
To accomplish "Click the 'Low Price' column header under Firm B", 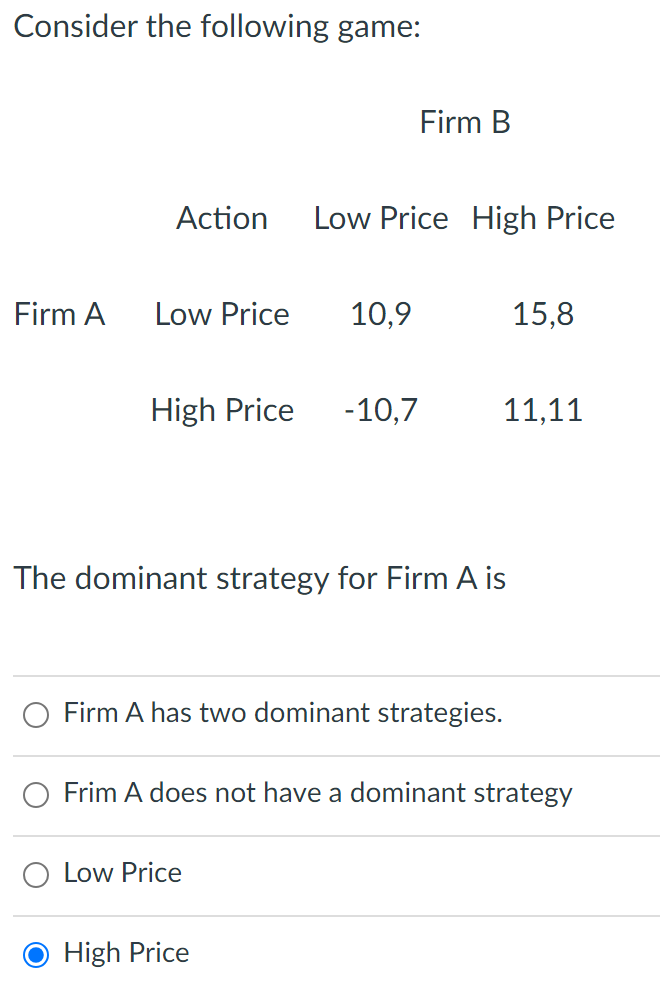I will coord(380,218).
